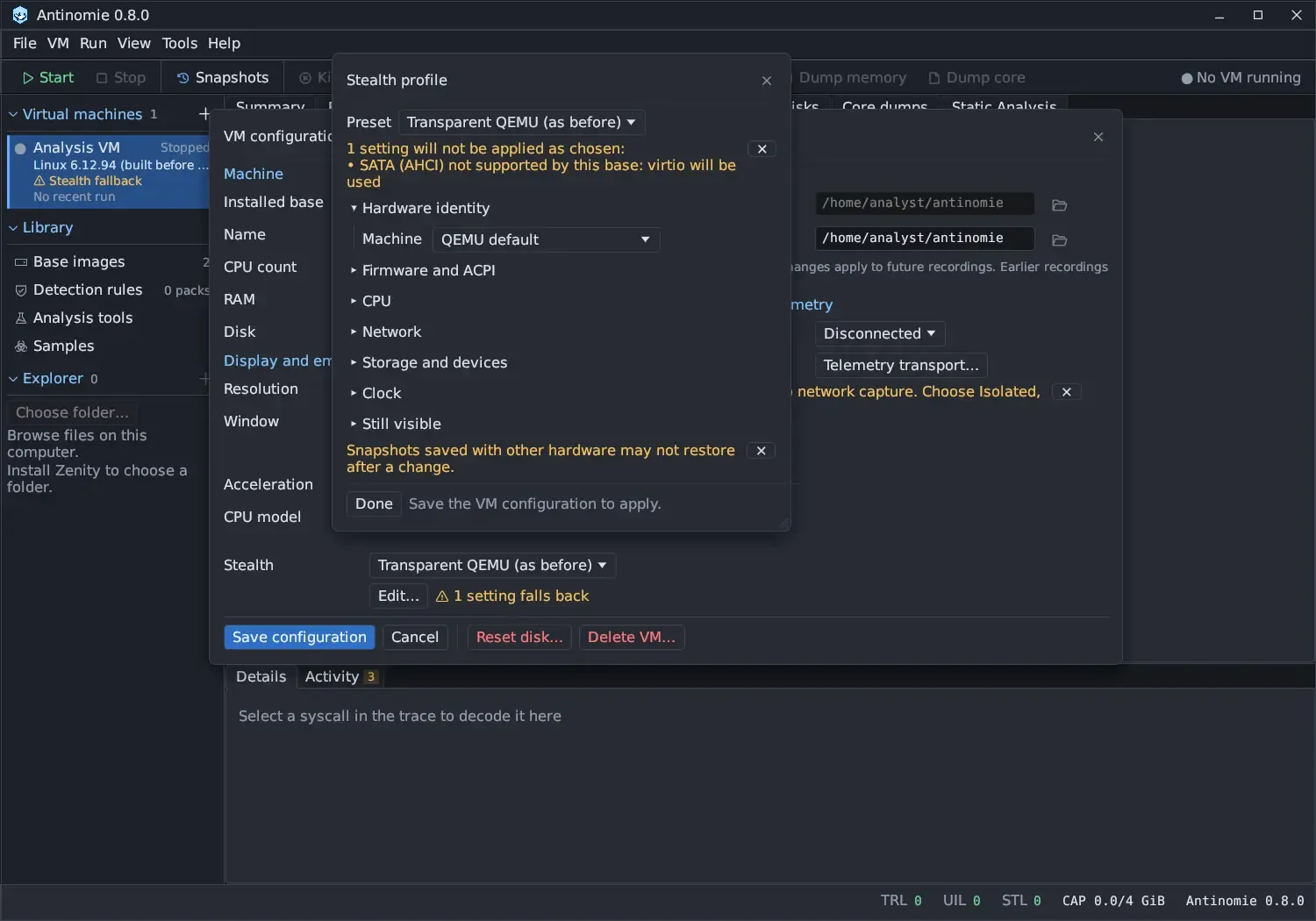Click the warning icon beside '1 setting falls back'
Screen dimensions: 1316x921
[x=442, y=596]
